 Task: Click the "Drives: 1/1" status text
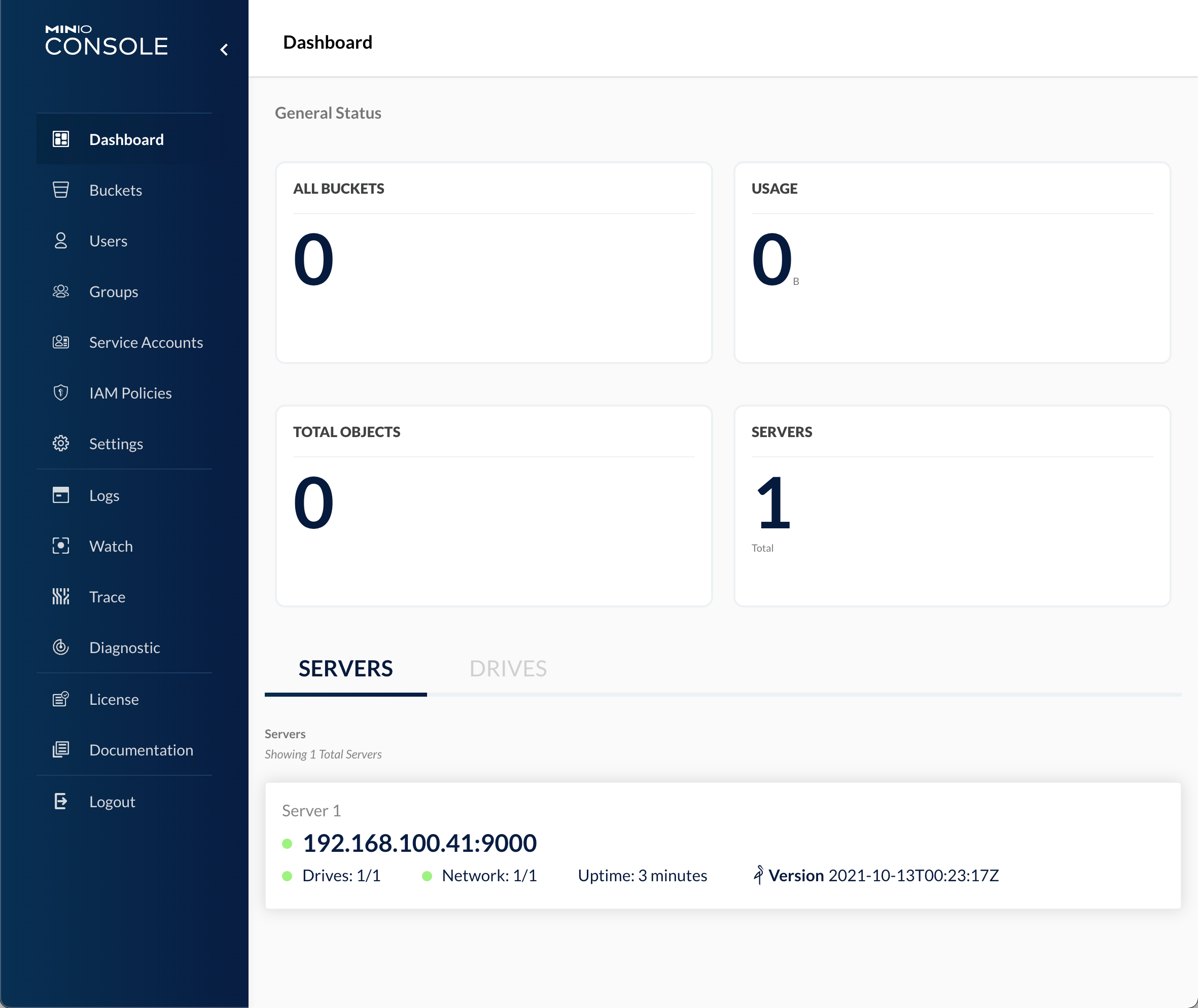[x=341, y=876]
